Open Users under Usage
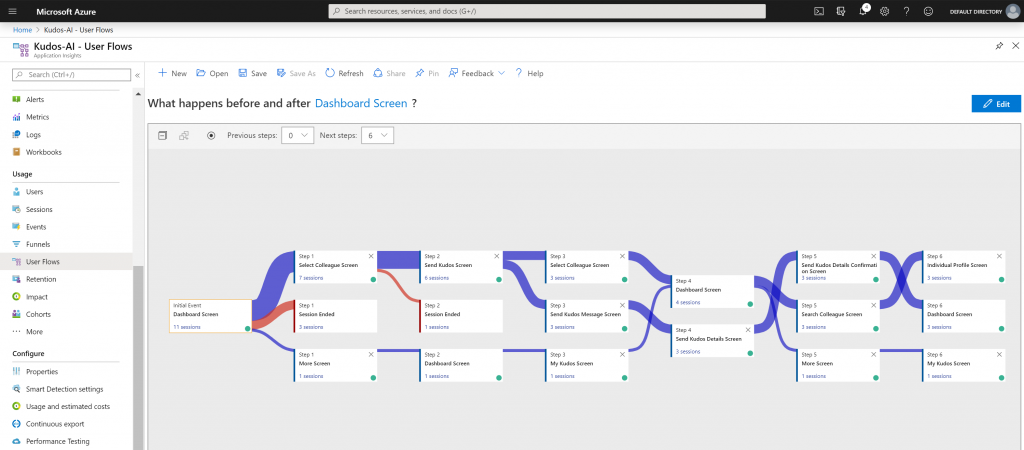The height and width of the screenshot is (450, 1024). (35, 192)
